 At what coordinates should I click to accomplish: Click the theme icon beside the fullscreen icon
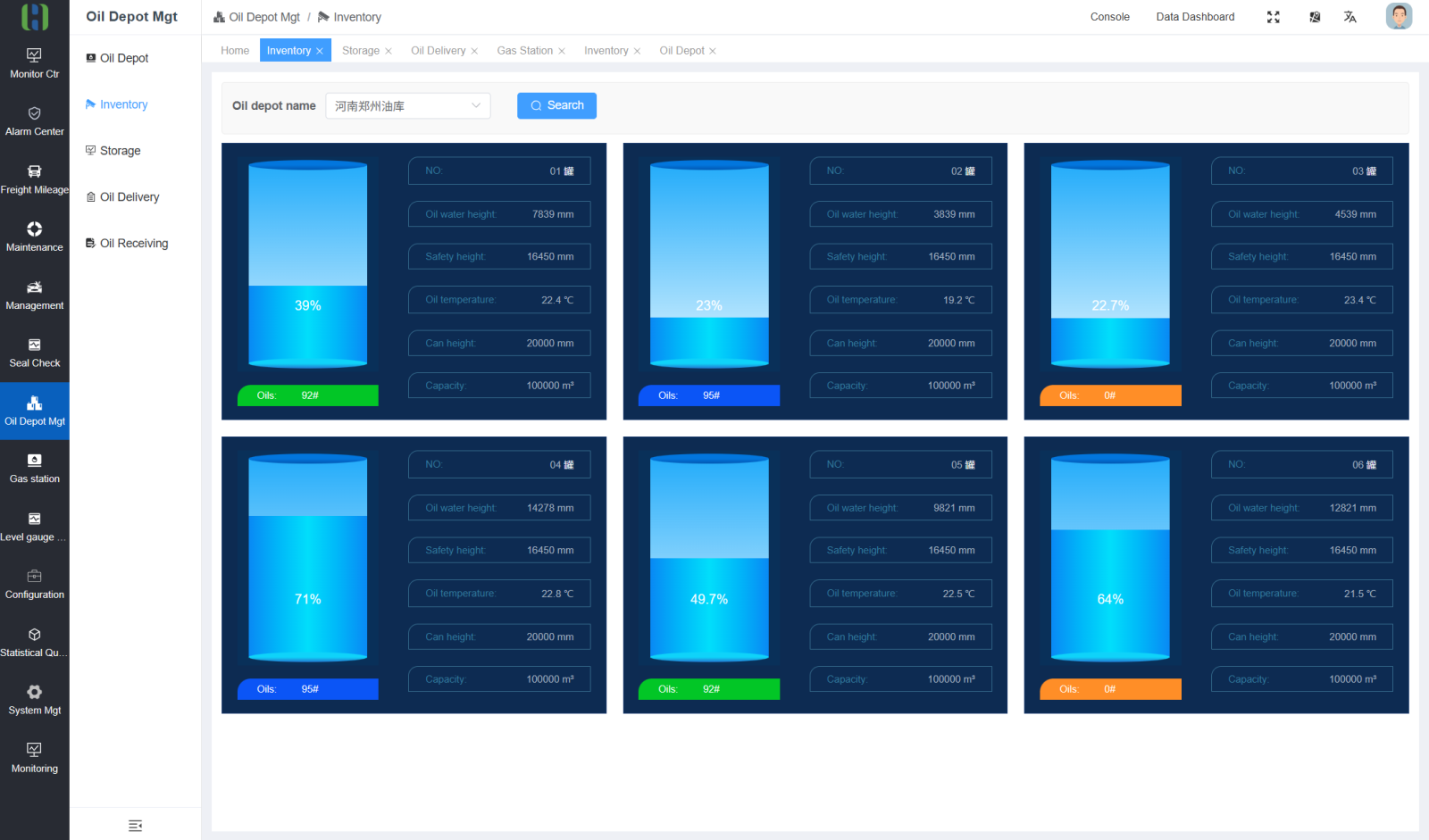[1315, 17]
